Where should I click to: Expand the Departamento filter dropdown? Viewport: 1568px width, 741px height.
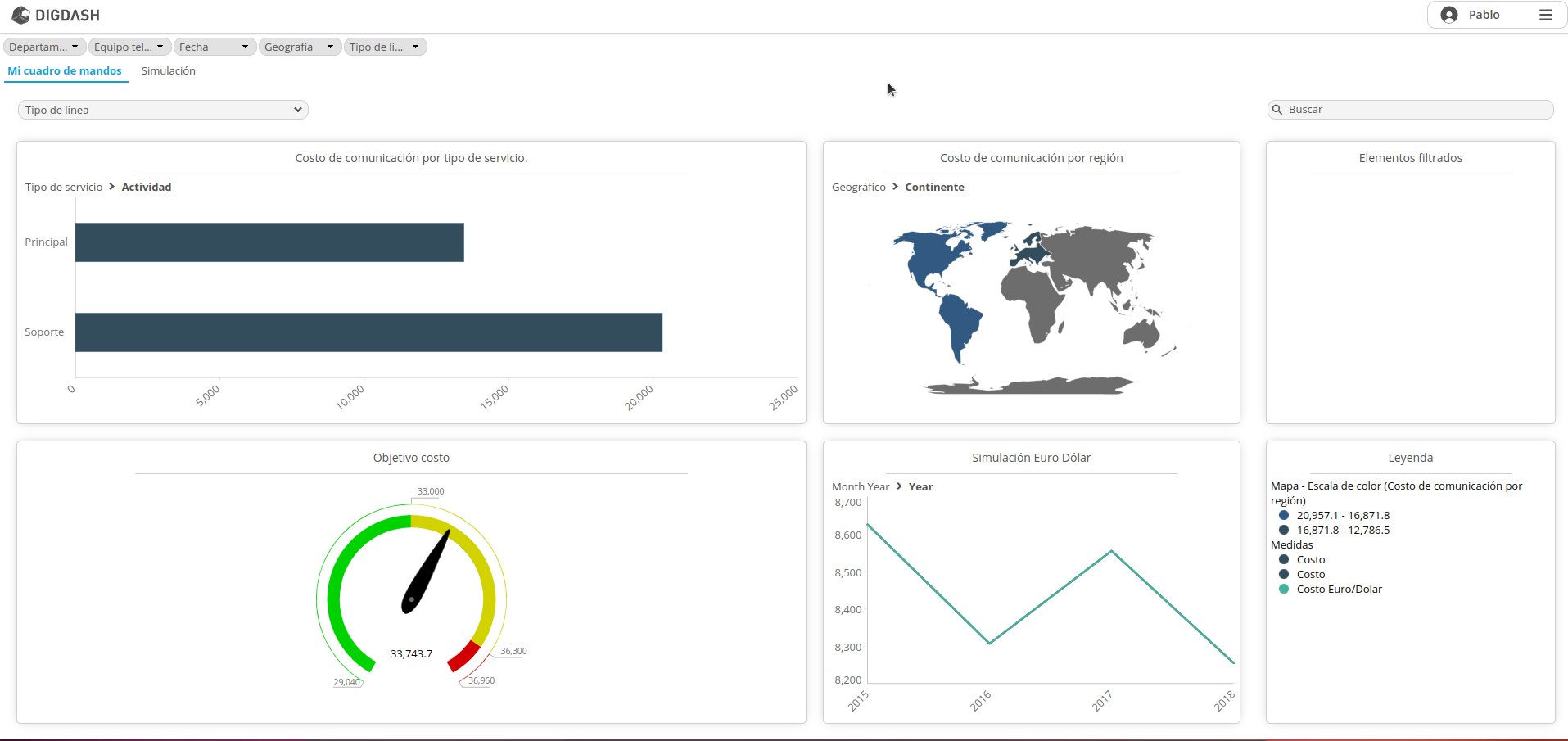(x=43, y=47)
